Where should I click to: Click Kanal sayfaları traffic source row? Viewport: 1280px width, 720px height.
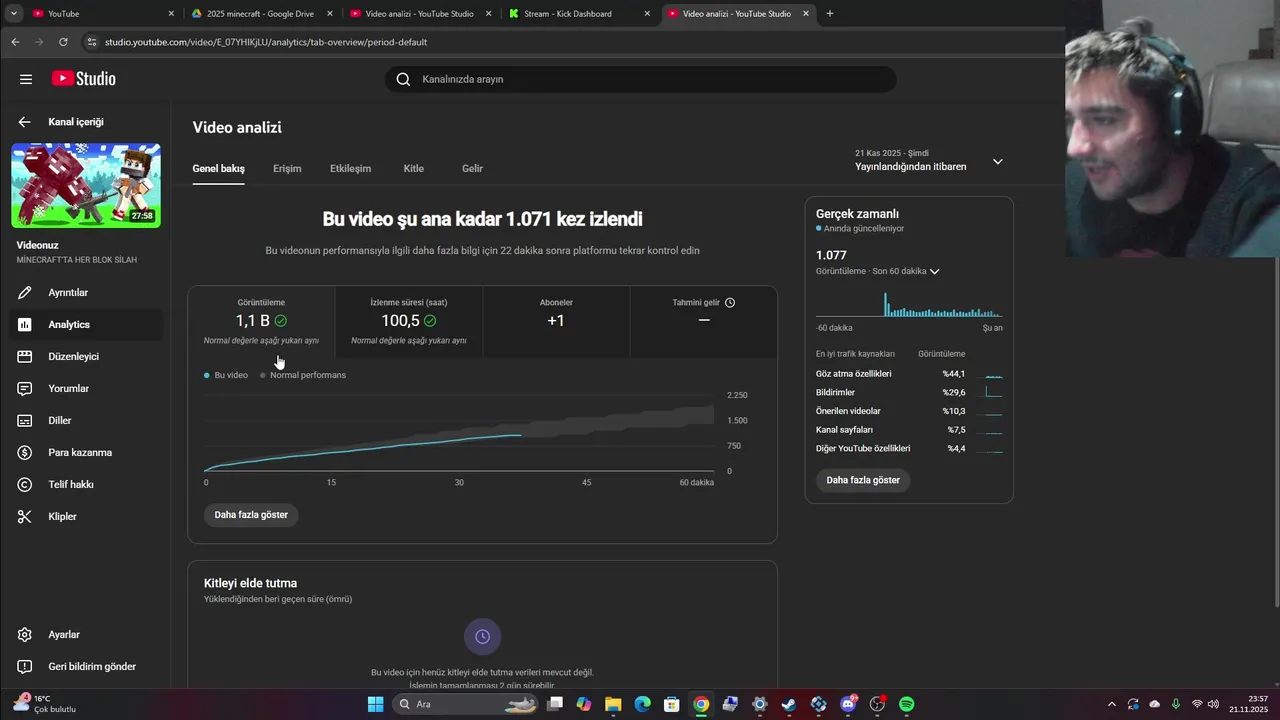pos(909,430)
